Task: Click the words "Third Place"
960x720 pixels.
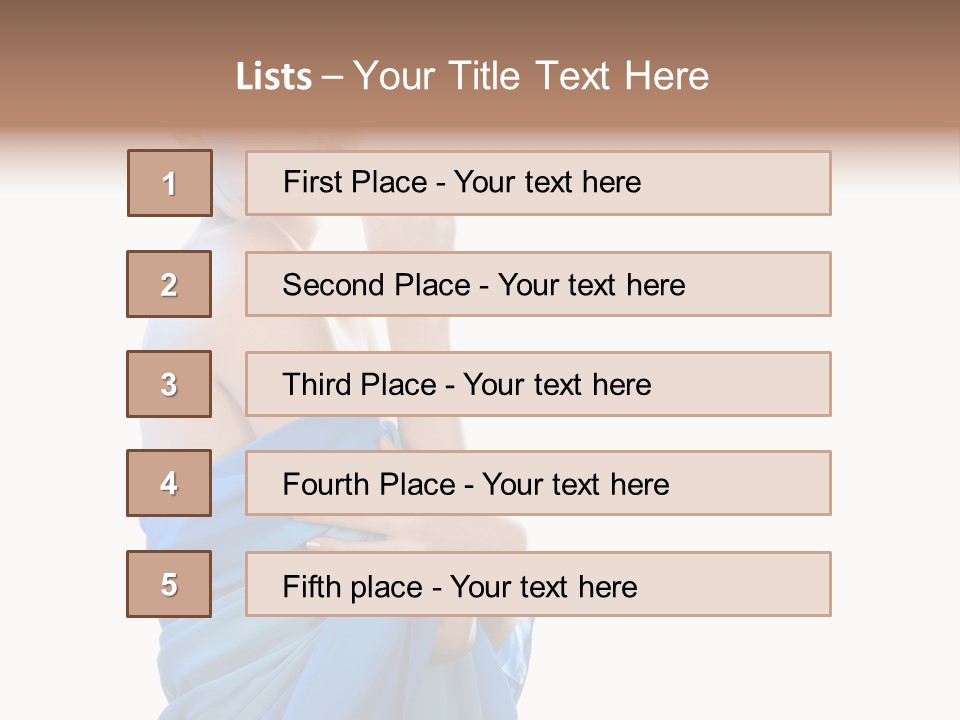Action: [359, 385]
